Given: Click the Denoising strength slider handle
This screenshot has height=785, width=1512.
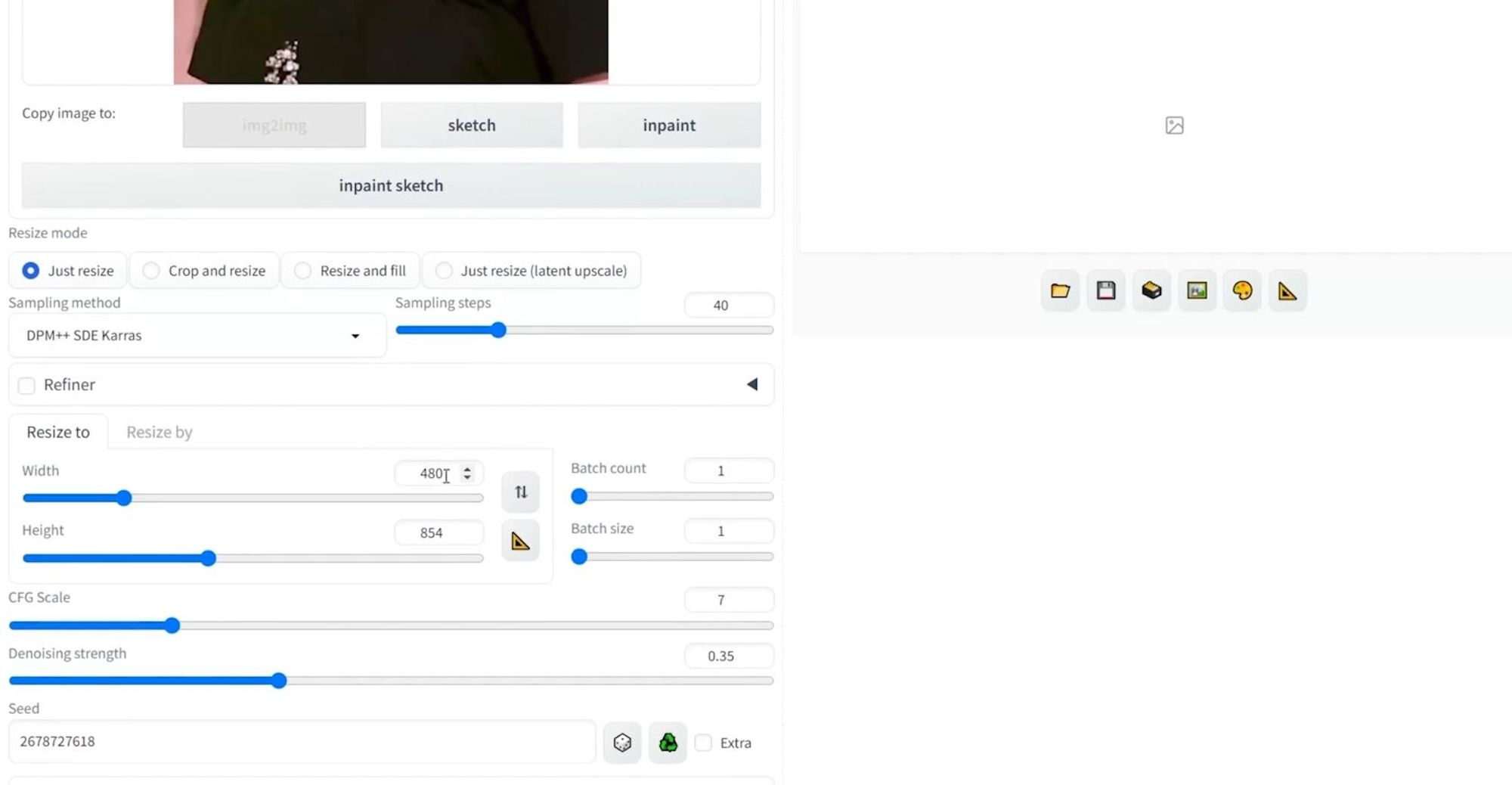Looking at the screenshot, I should tap(279, 681).
